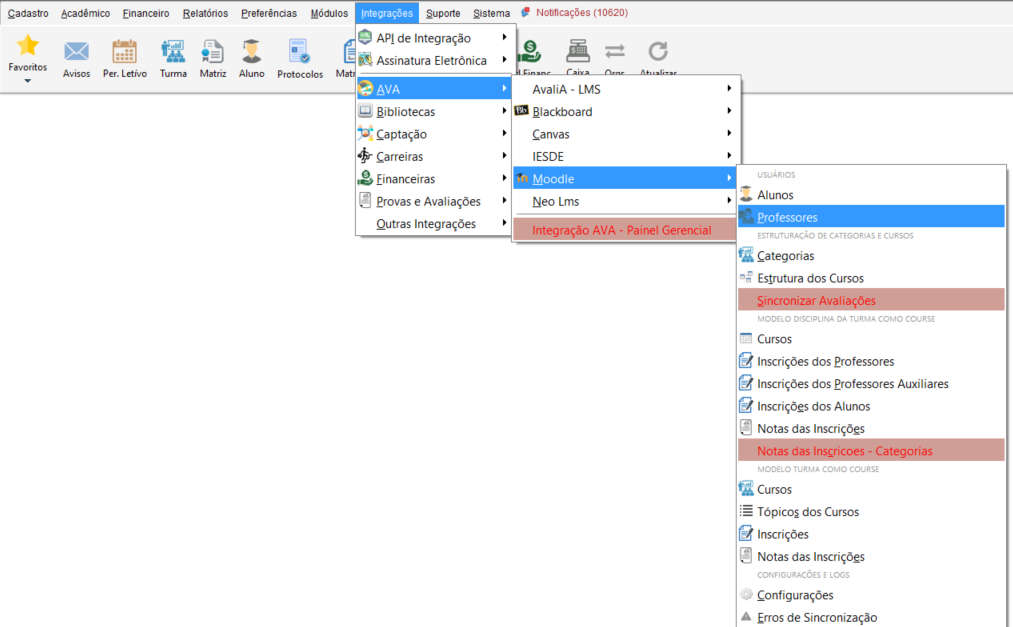Open the Financeiro menu
Image resolution: width=1013 pixels, height=627 pixels.
[146, 13]
